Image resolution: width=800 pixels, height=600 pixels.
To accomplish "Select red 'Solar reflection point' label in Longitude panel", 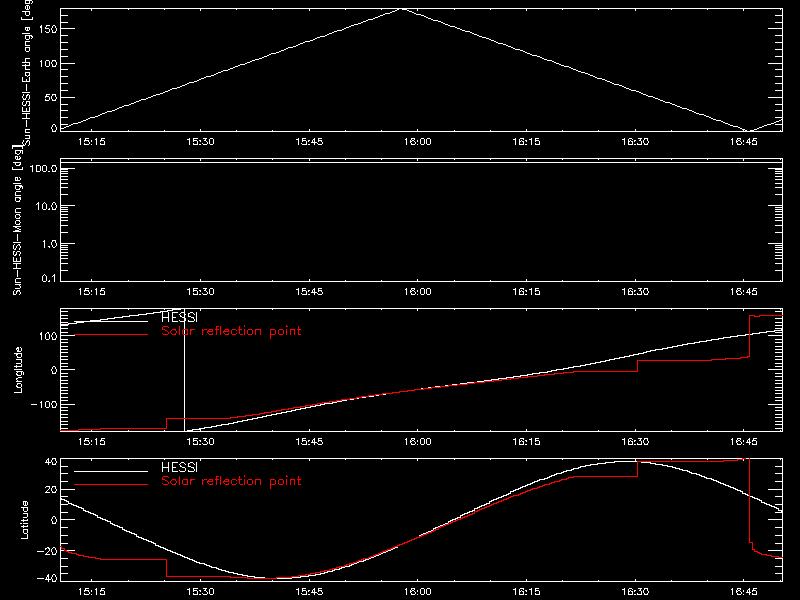I will tap(231, 331).
